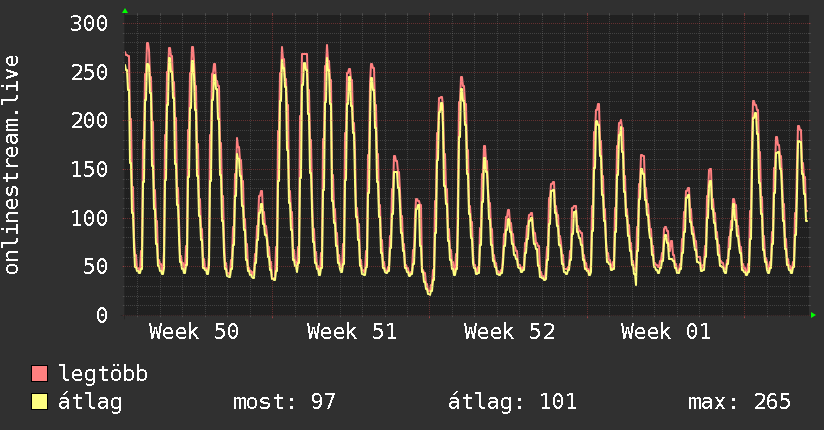
Task: Click the 50 y-axis label
Action: click(96, 267)
